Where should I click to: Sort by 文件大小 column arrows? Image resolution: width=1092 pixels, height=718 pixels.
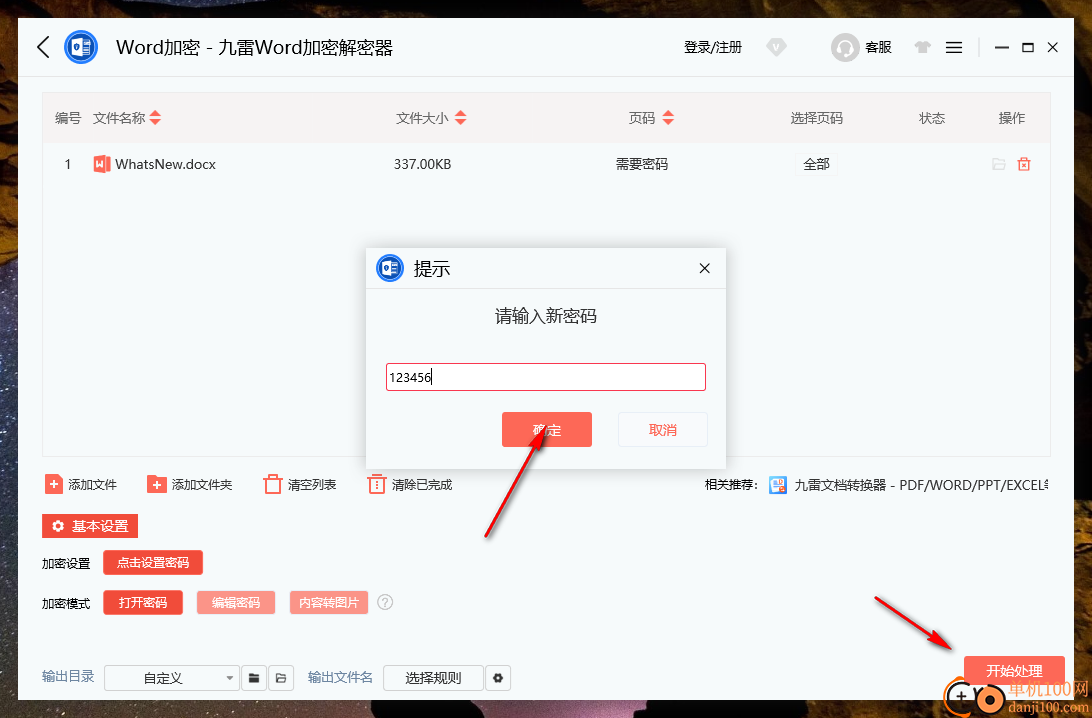click(x=460, y=118)
